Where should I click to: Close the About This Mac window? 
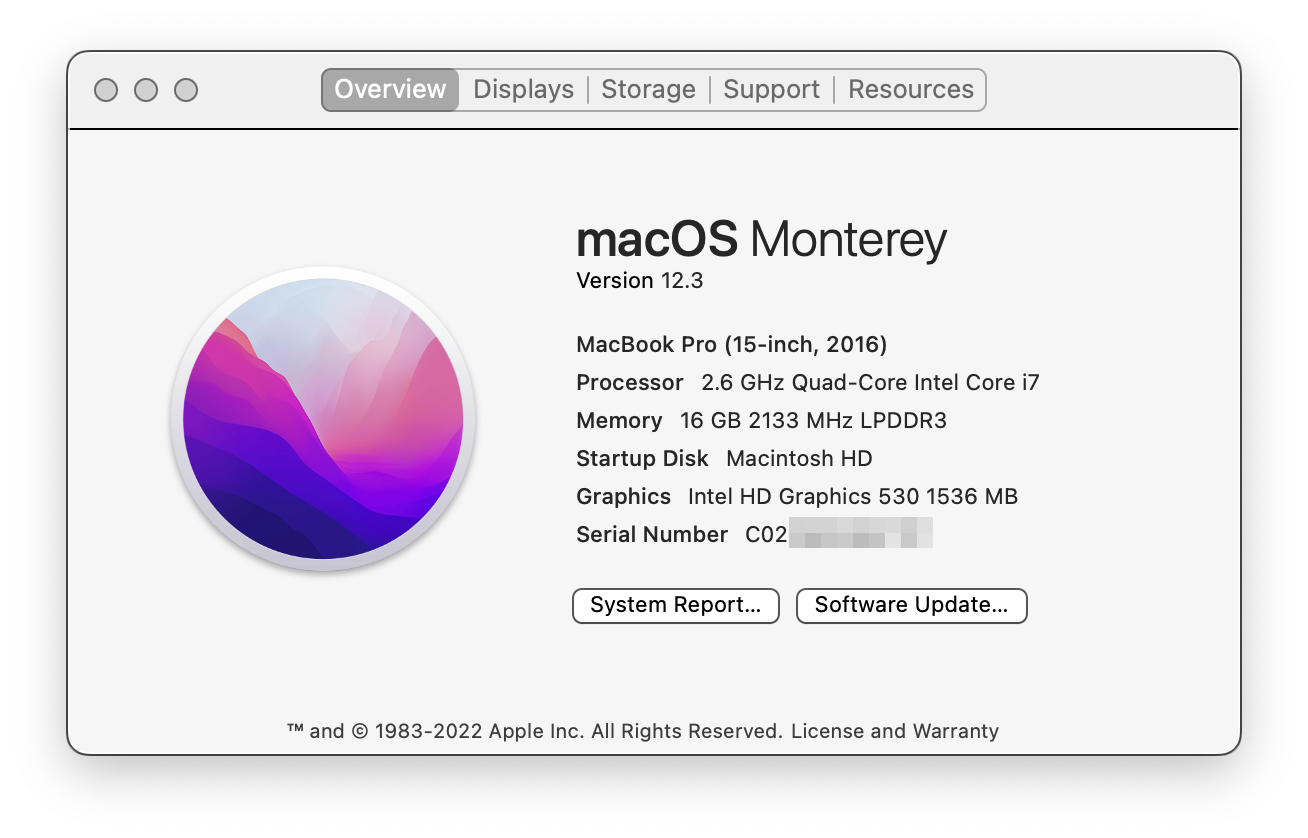click(x=106, y=90)
